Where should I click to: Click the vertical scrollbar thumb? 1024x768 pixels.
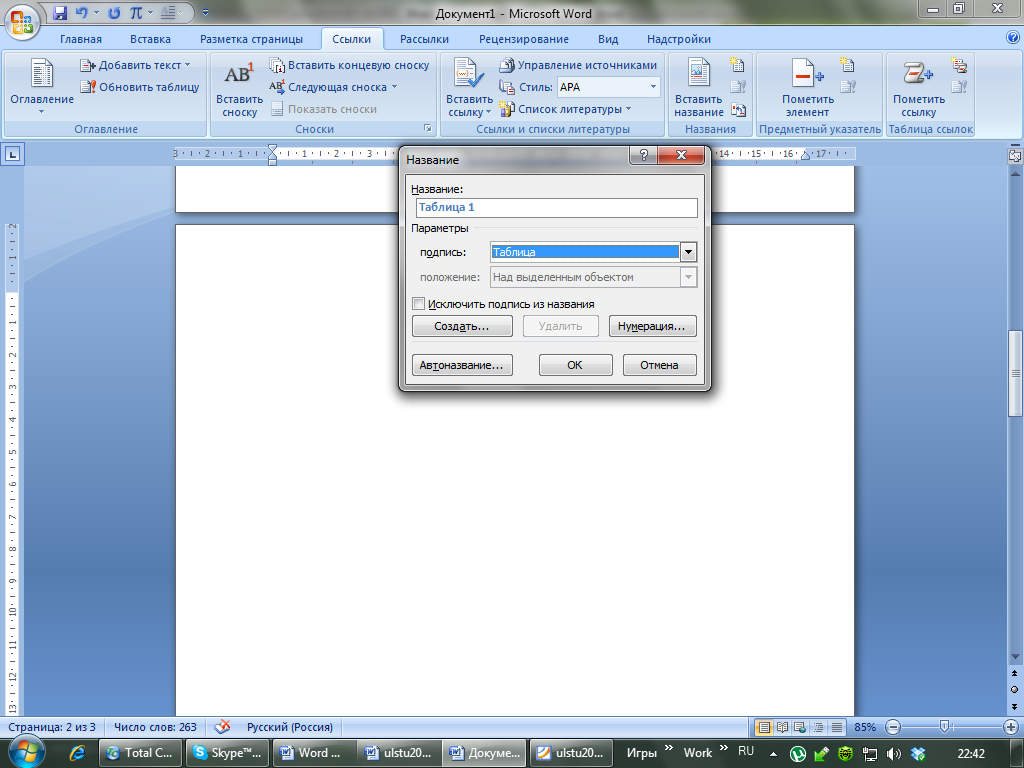[x=1015, y=373]
